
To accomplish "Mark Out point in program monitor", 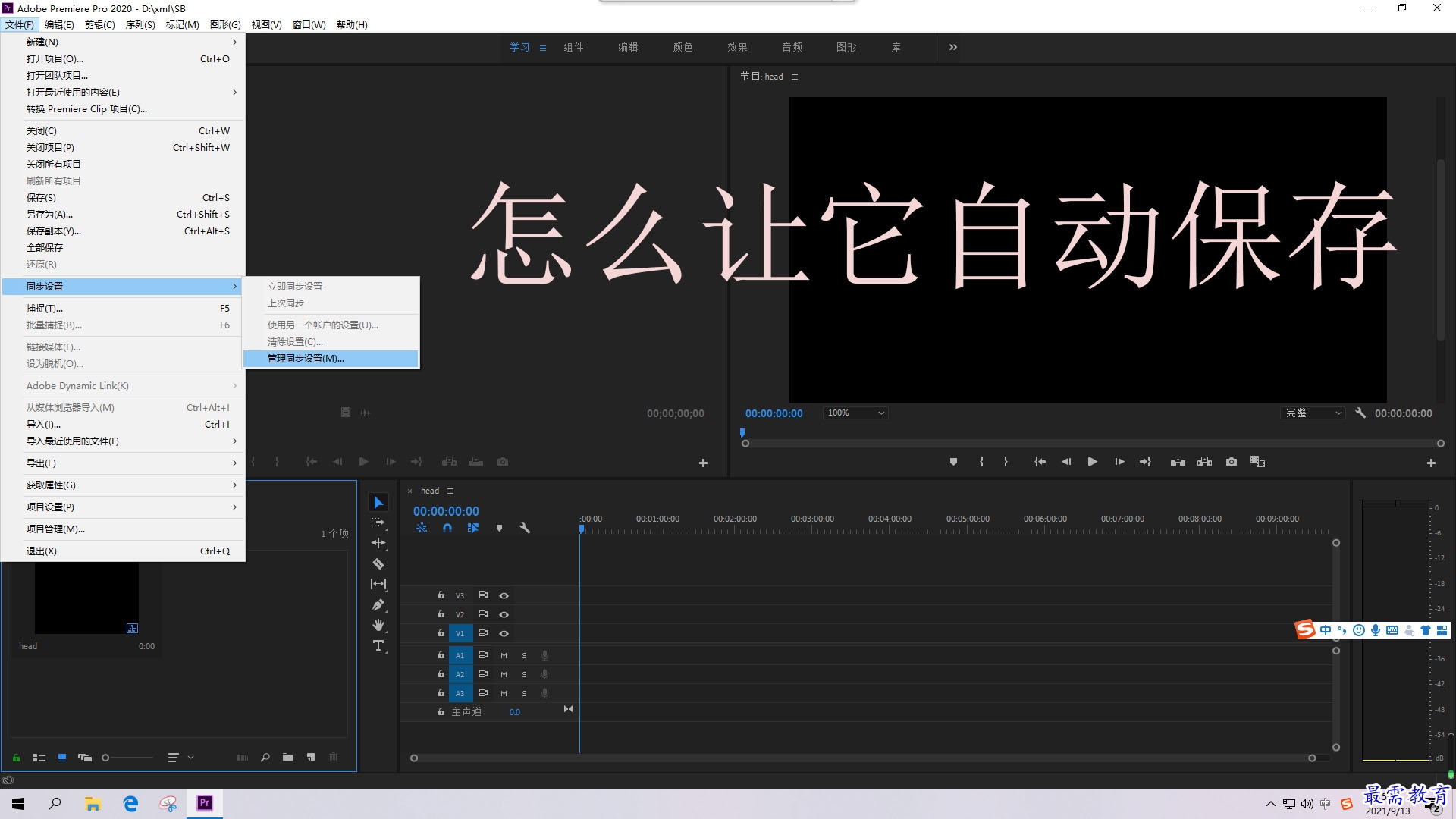I will (x=1006, y=462).
